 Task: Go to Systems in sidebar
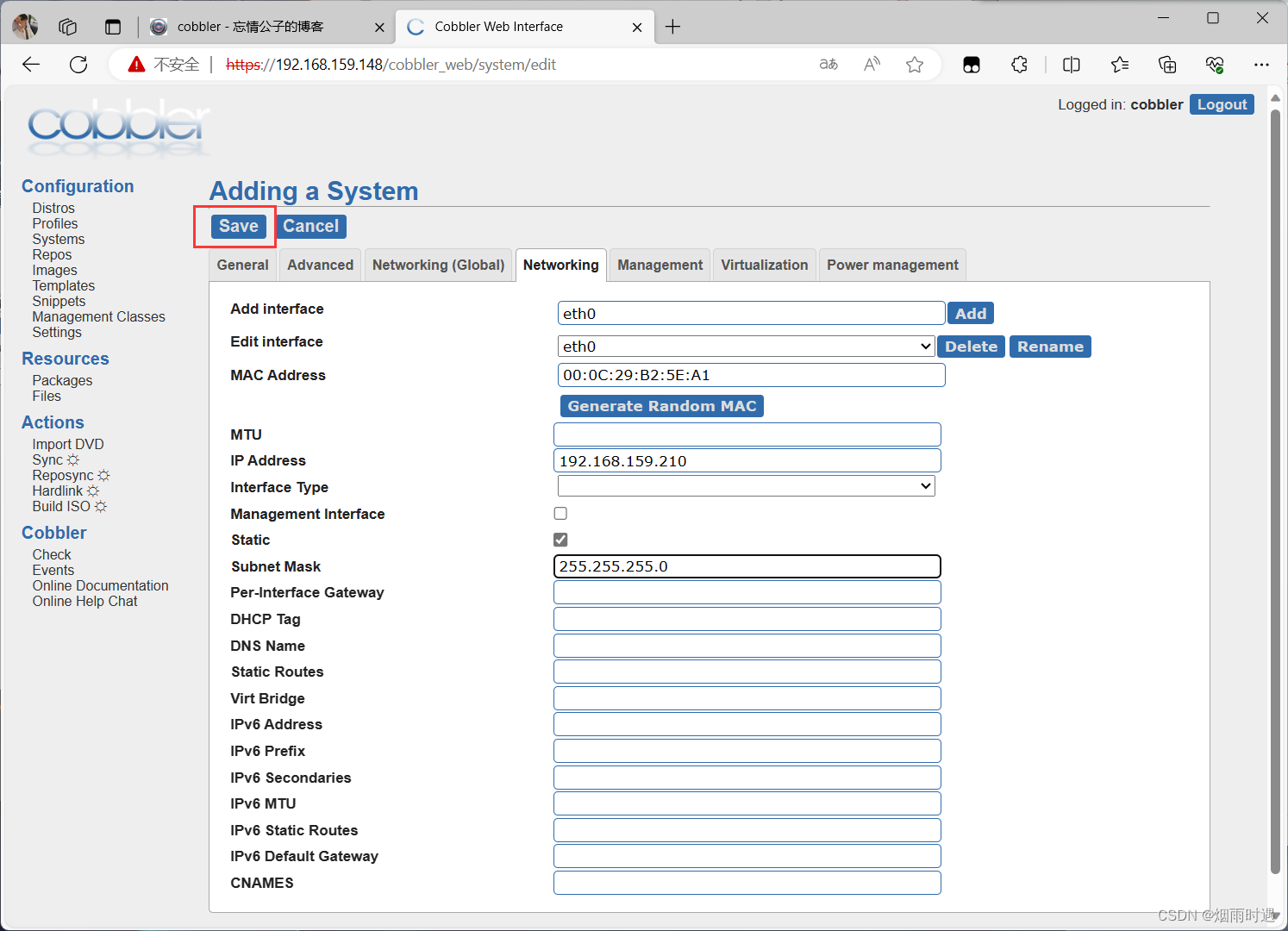tap(59, 240)
